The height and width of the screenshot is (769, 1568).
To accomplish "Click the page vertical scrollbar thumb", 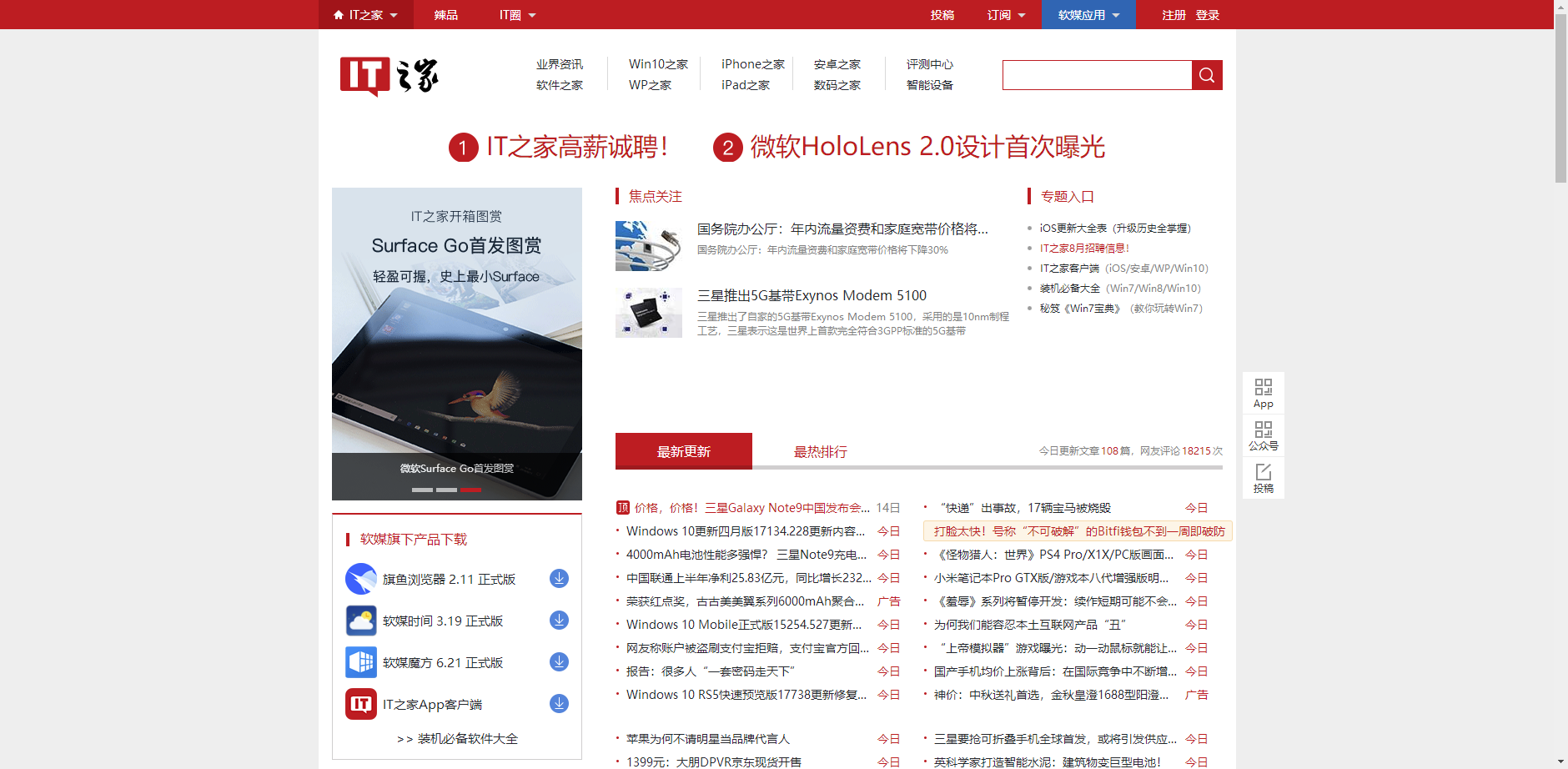I will coord(1560,98).
